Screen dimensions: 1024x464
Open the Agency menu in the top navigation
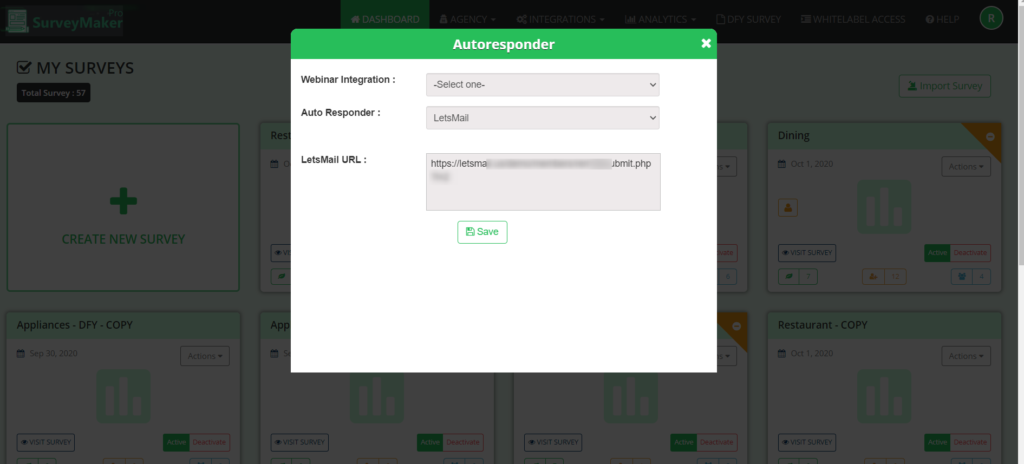pos(468,20)
